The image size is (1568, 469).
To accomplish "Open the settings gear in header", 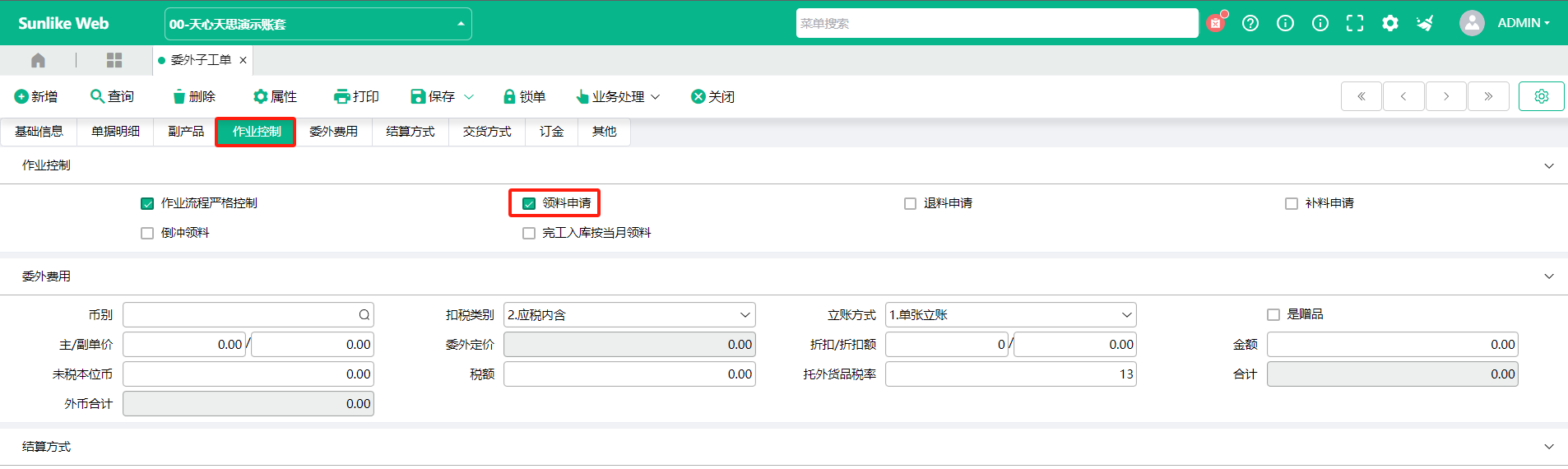I will (x=1390, y=23).
